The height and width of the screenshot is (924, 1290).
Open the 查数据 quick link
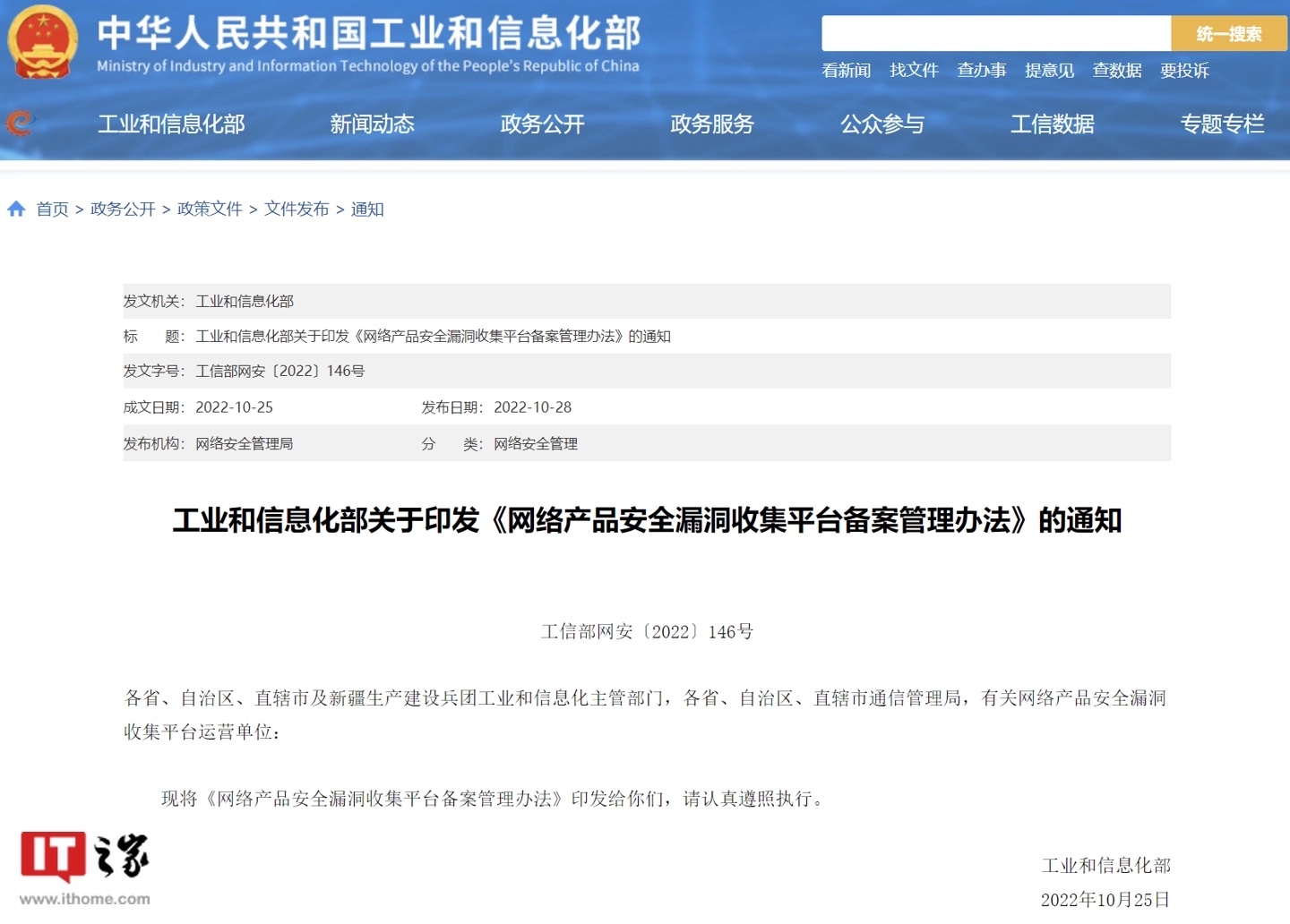(1116, 71)
